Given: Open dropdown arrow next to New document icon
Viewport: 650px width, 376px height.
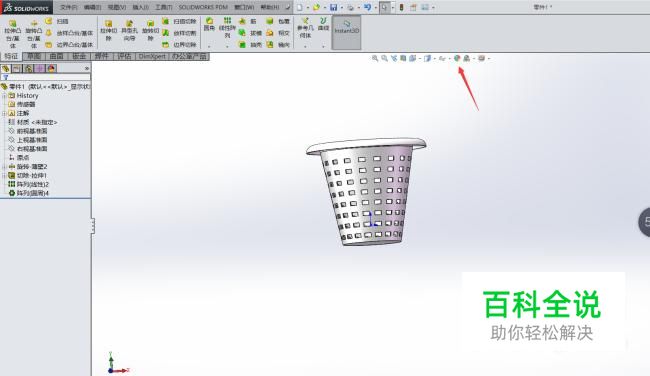Looking at the screenshot, I should pos(307,7).
